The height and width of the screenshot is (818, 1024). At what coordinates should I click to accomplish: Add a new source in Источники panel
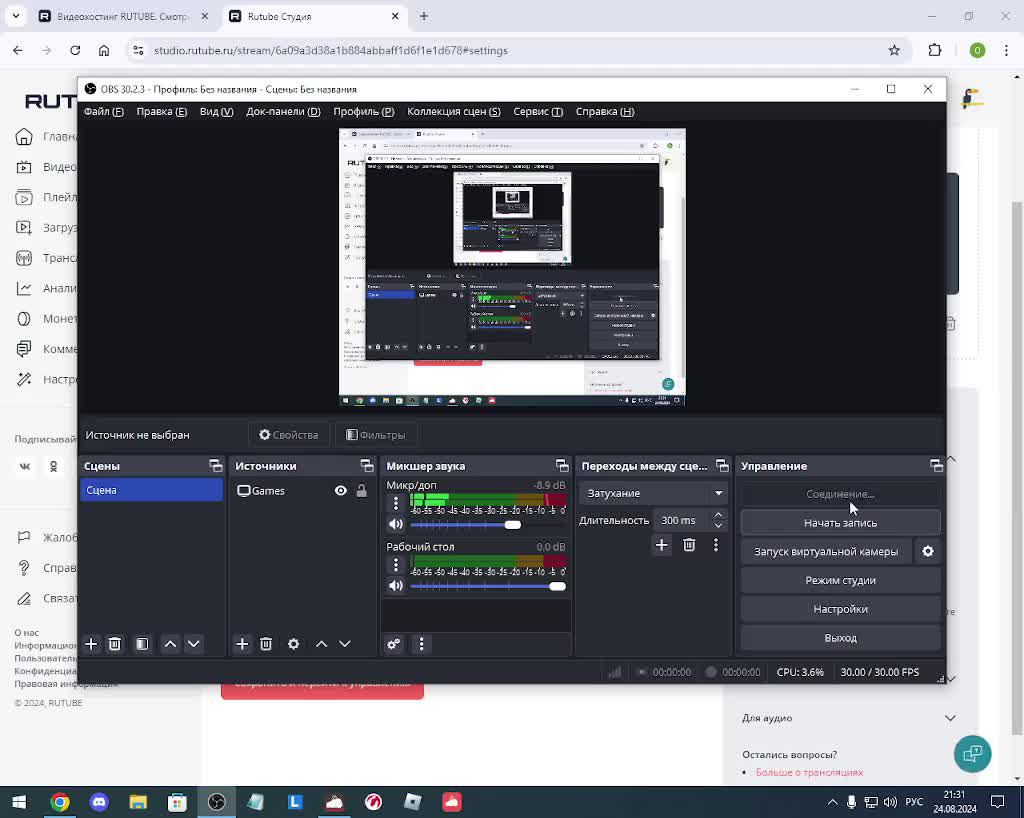pyautogui.click(x=242, y=644)
